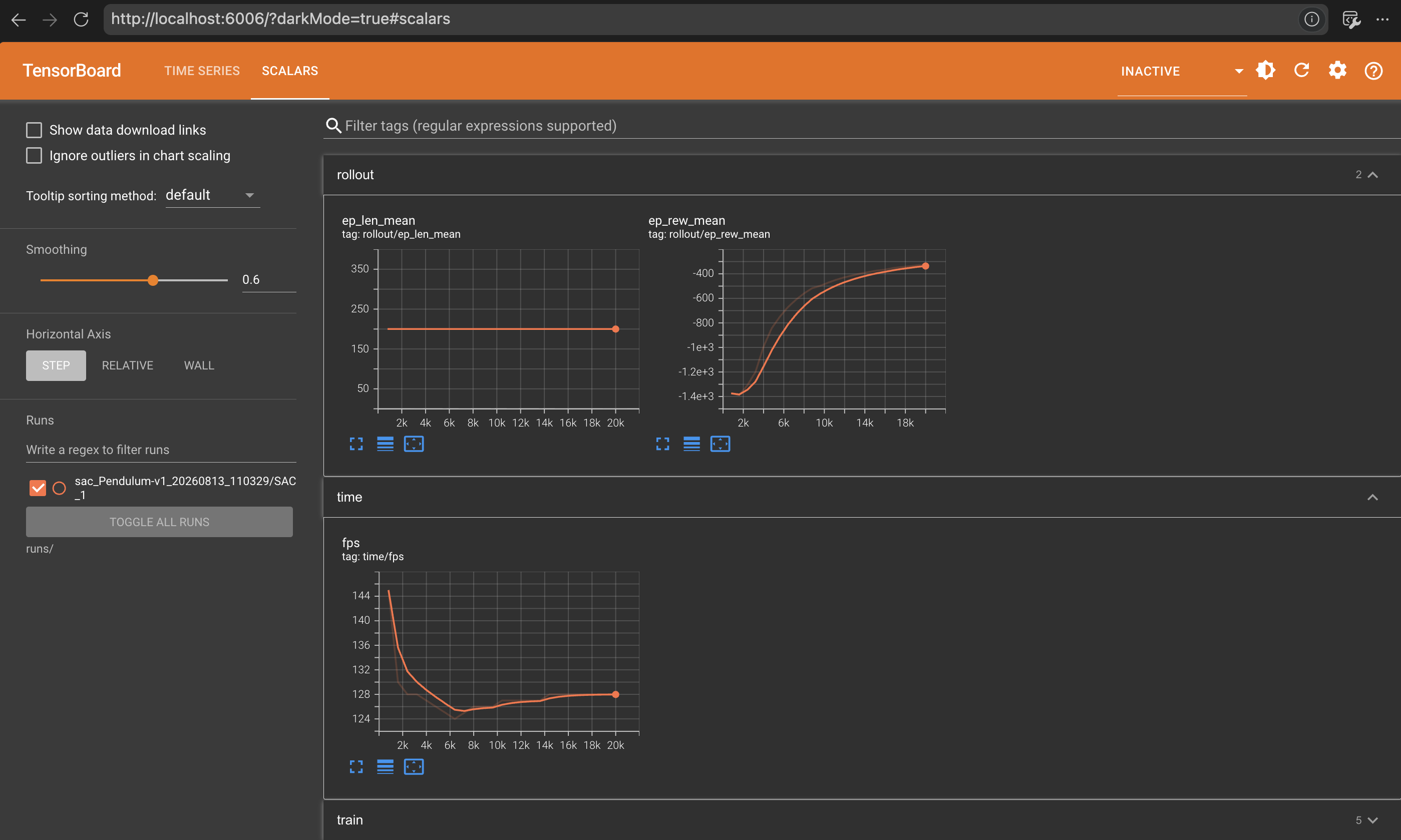Click the TensorBoard logo title
Image resolution: width=1401 pixels, height=840 pixels.
click(72, 71)
